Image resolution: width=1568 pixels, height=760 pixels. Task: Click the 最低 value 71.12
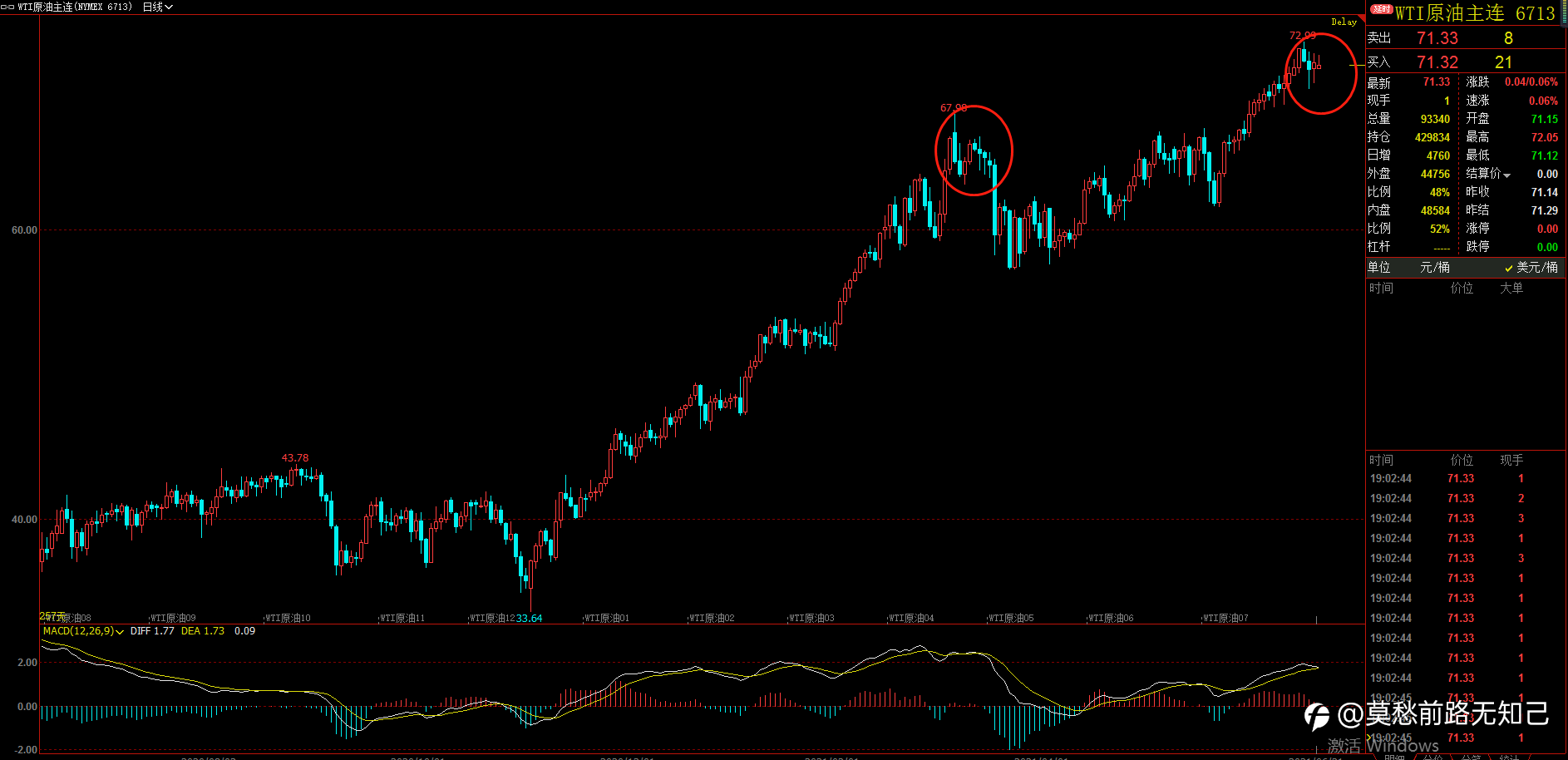tap(1545, 155)
